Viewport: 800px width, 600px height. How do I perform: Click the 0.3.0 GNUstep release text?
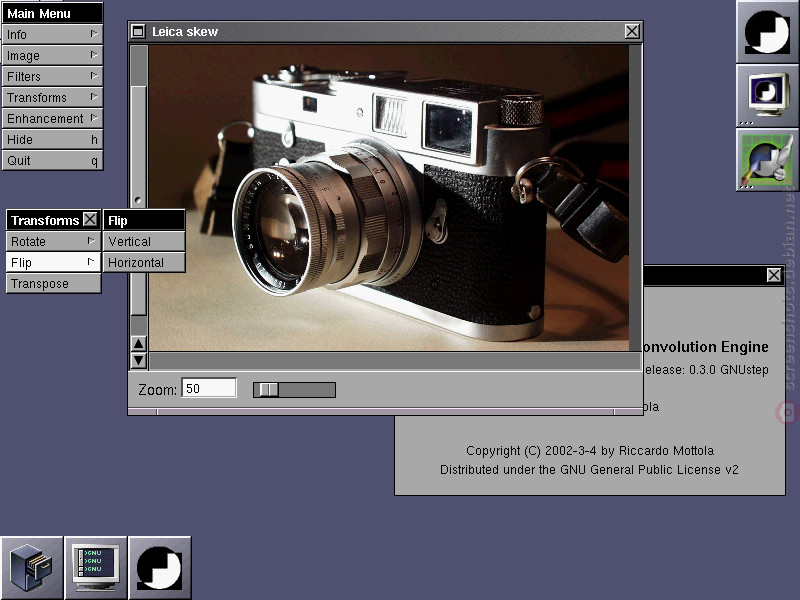tap(706, 369)
